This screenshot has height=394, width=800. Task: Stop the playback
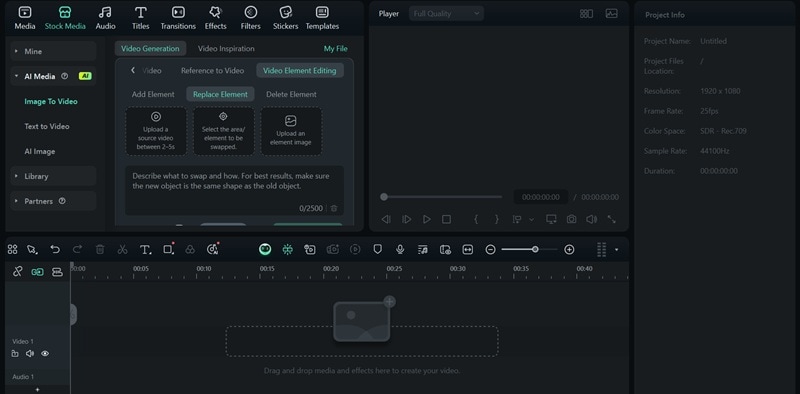click(446, 219)
